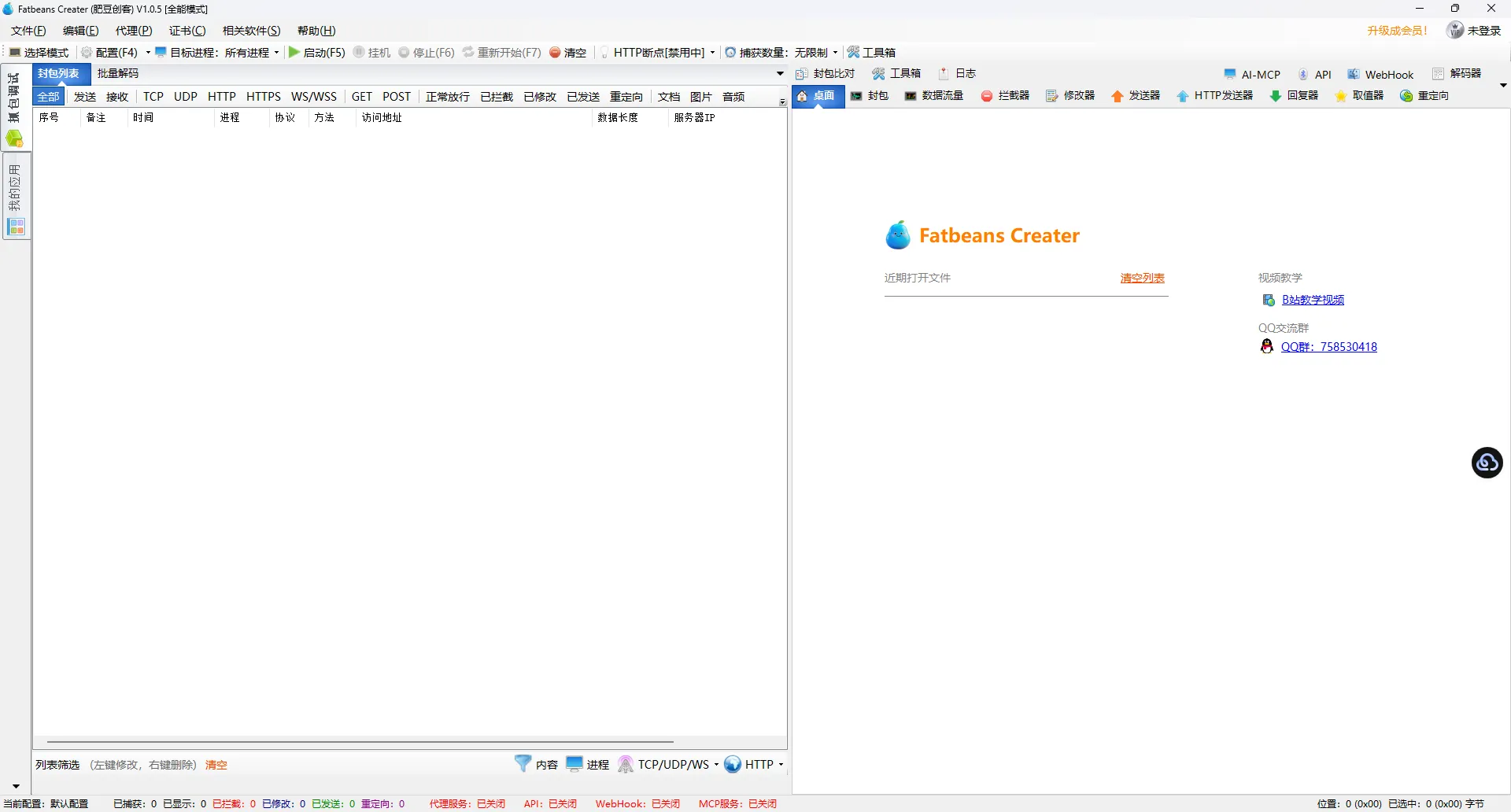Viewport: 1511px width, 812px height.
Task: Open the 重定向 tab in right panel
Action: [1424, 96]
